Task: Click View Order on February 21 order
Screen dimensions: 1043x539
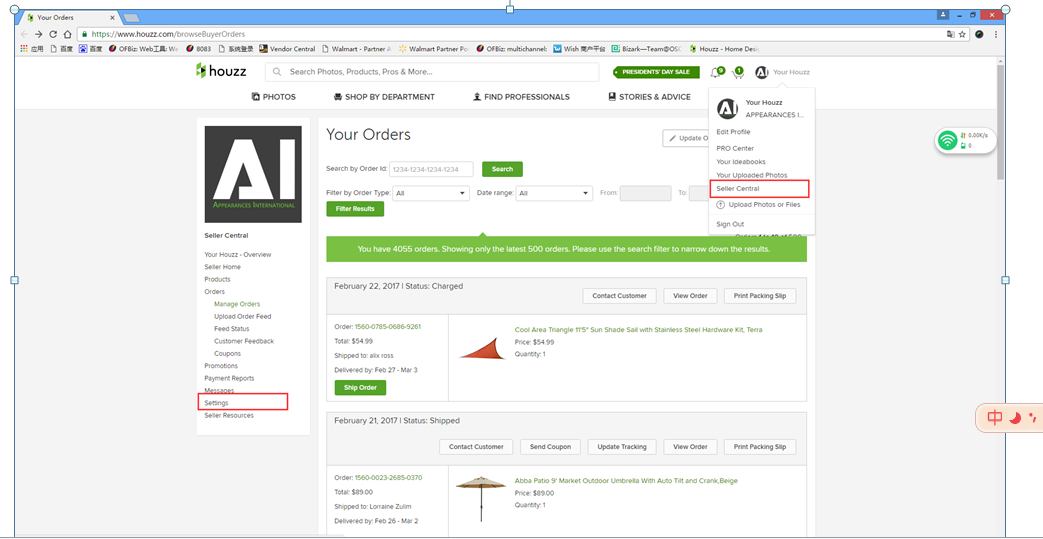Action: 690,447
